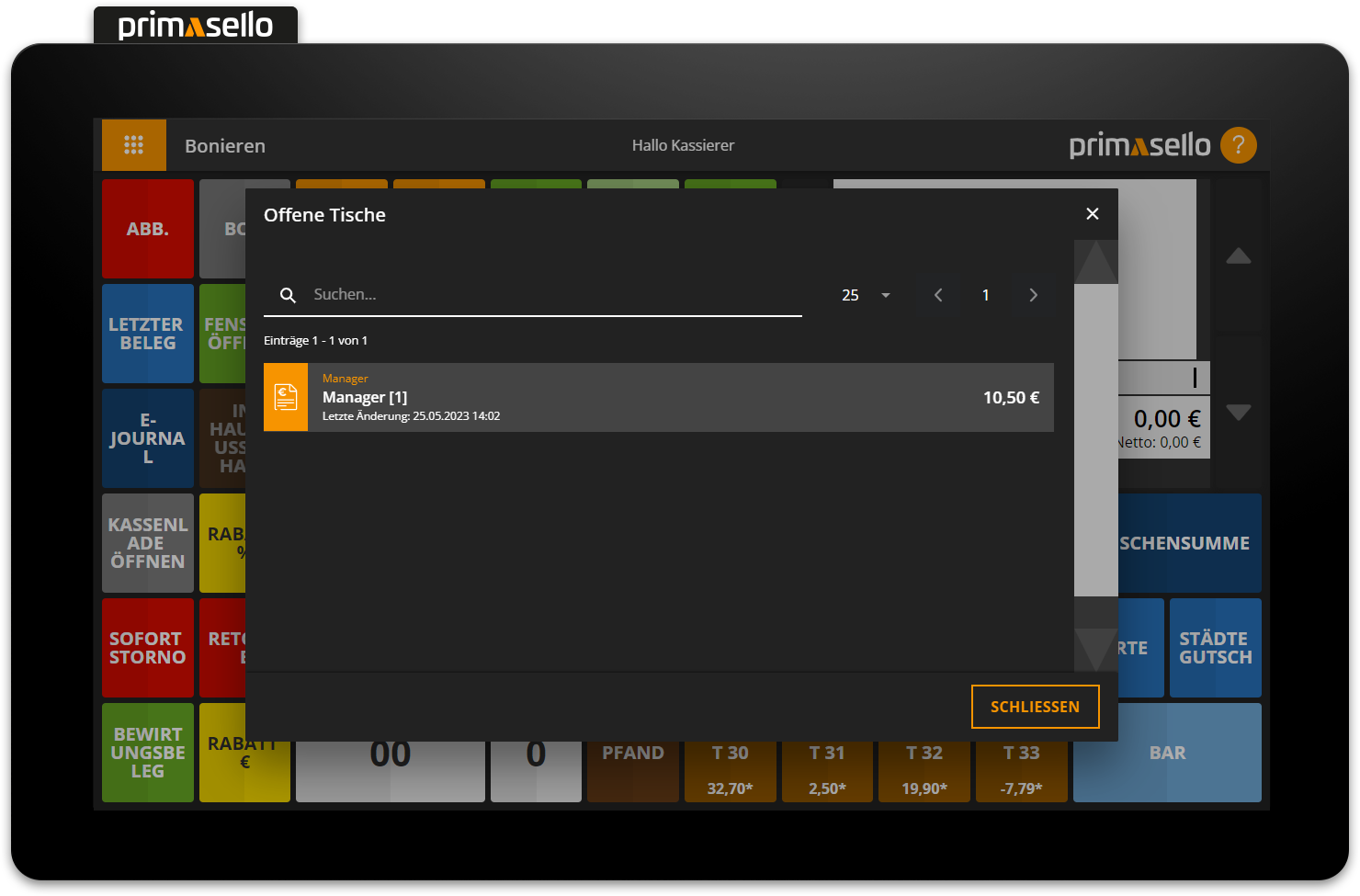Close the Offene Tische dialog with X
This screenshot has height=896, width=1360.
[x=1092, y=214]
